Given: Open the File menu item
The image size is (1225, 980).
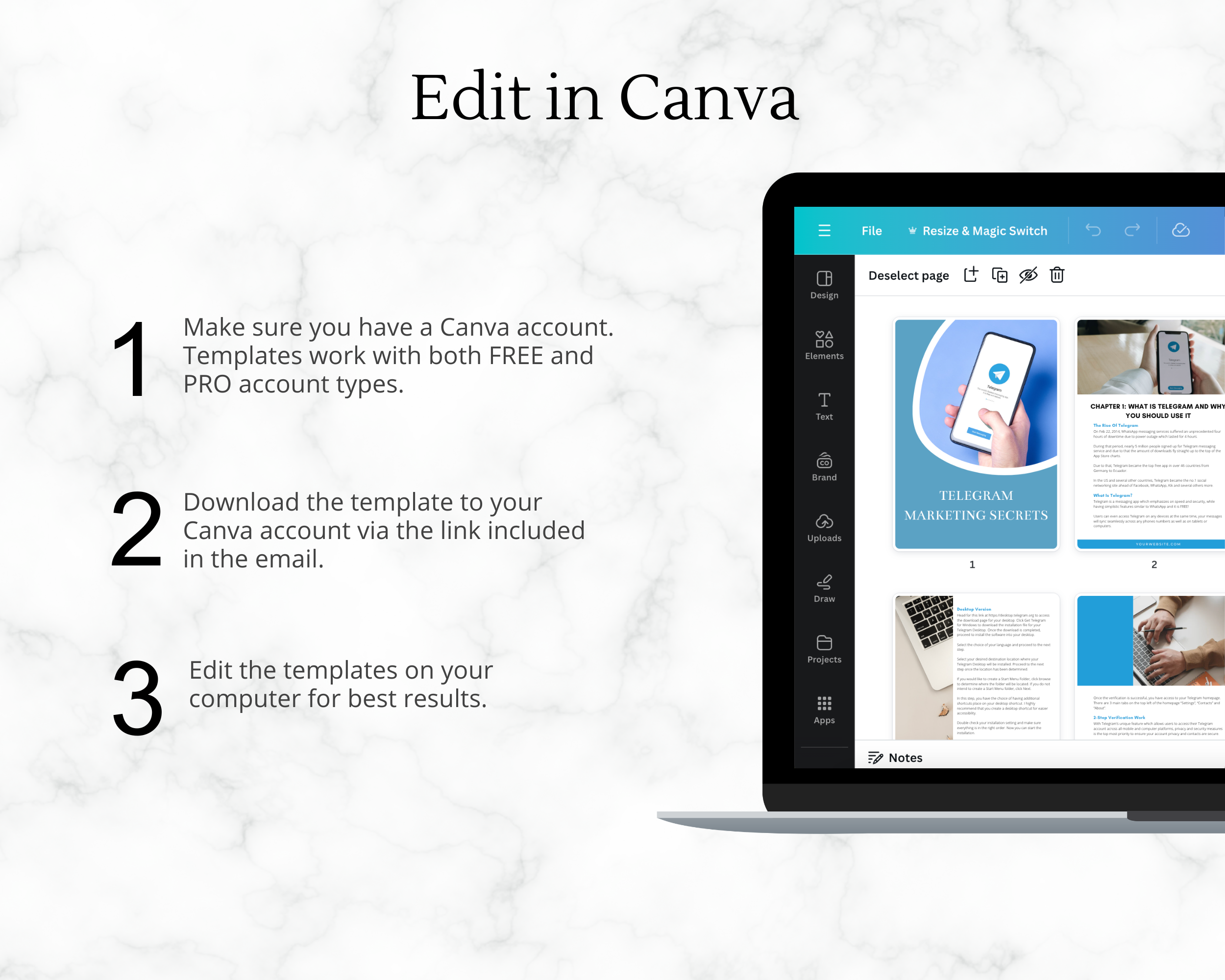Looking at the screenshot, I should [871, 231].
